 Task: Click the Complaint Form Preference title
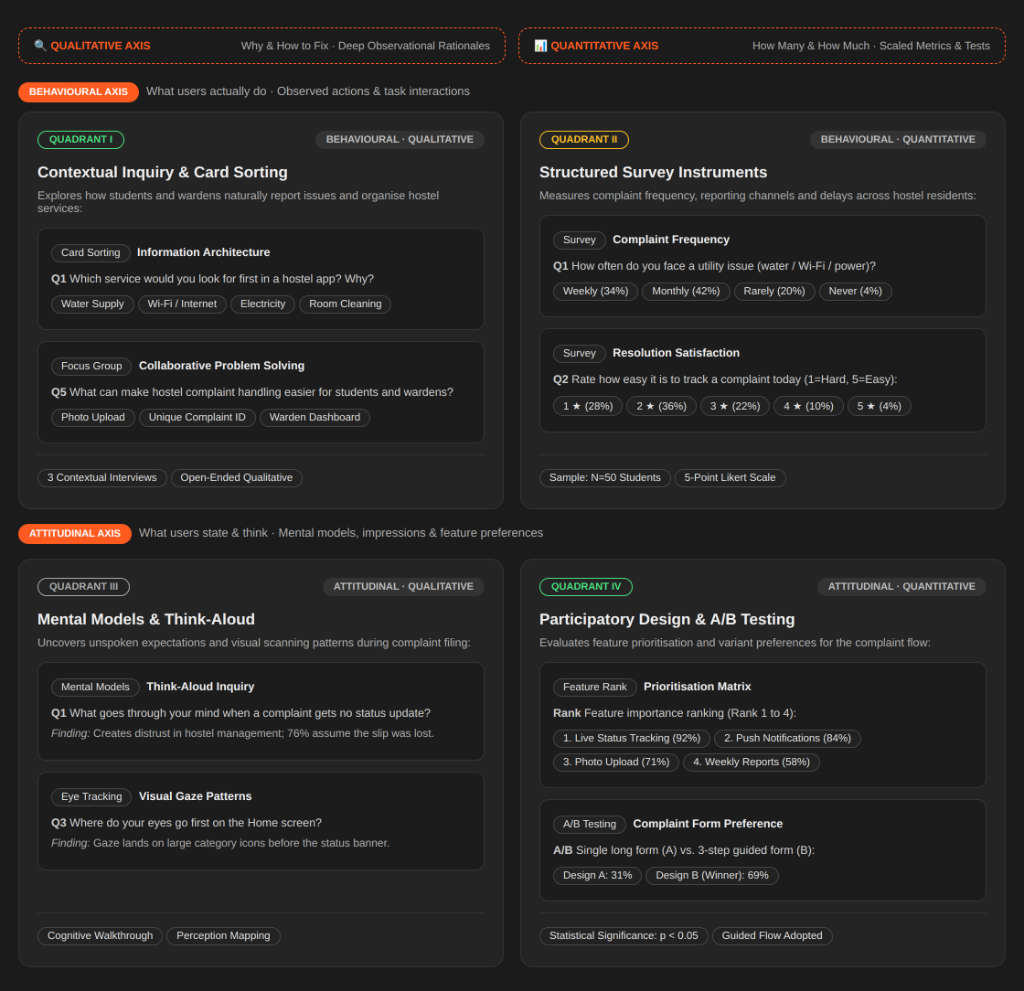click(708, 824)
